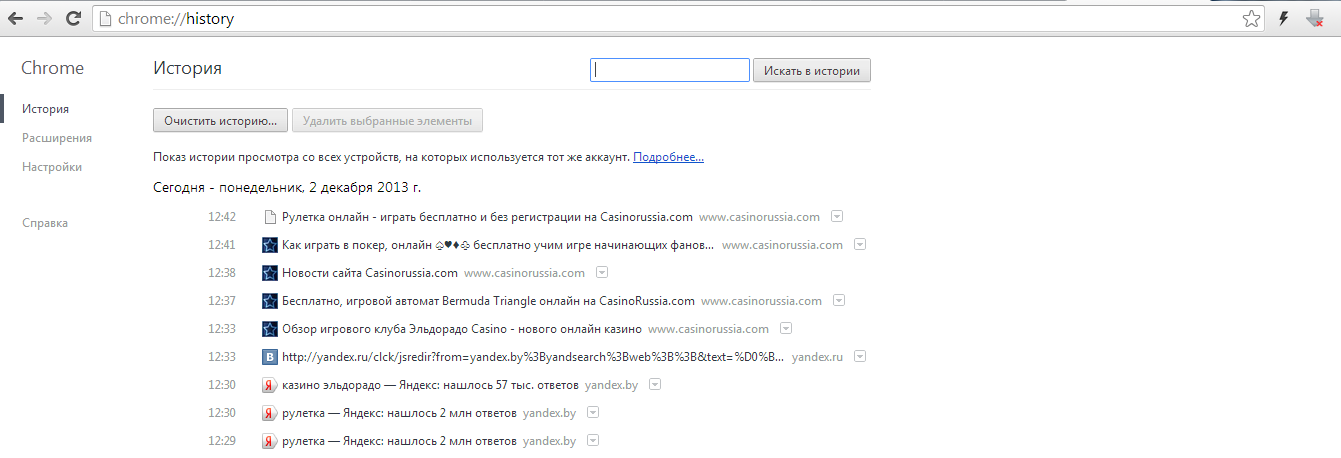Open dropdown for the 12:29 рулетка entry
The image size is (1341, 458).
593,440
